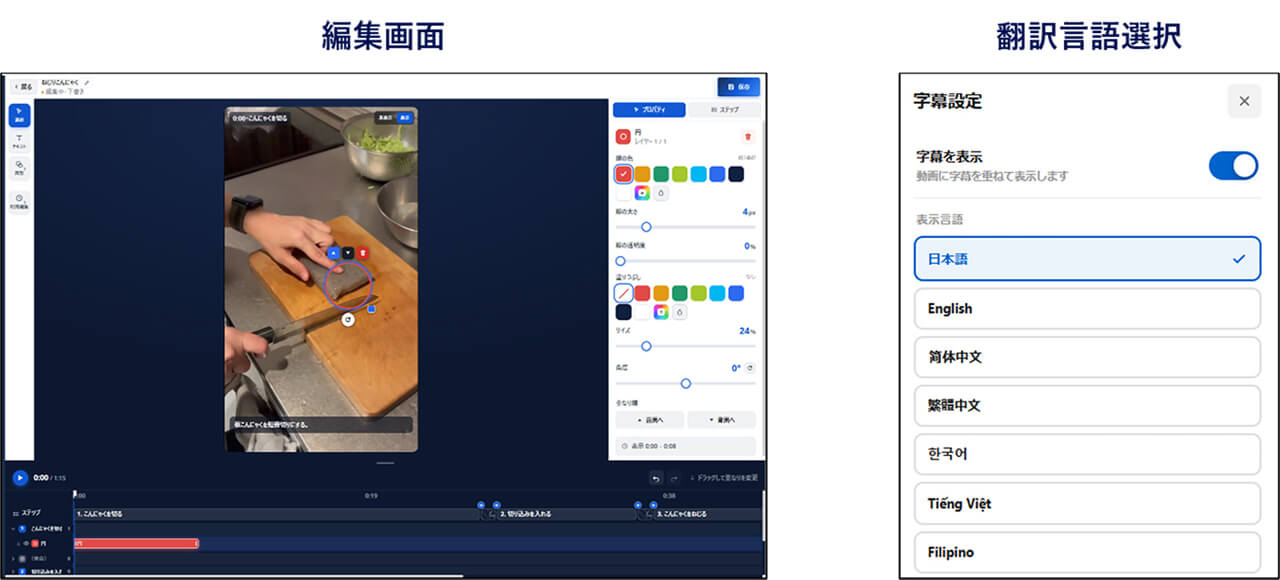Switch to the プロパティ tab
The image size is (1280, 580).
(649, 110)
